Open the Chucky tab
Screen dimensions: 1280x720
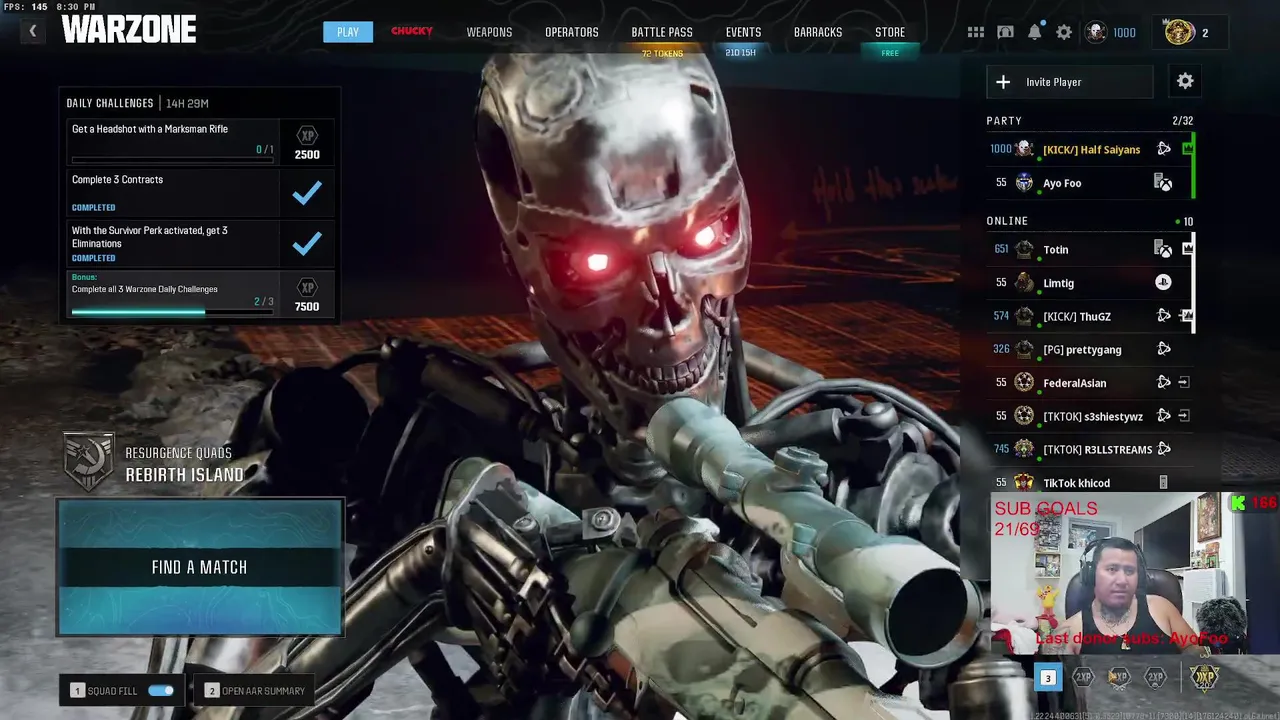(412, 31)
